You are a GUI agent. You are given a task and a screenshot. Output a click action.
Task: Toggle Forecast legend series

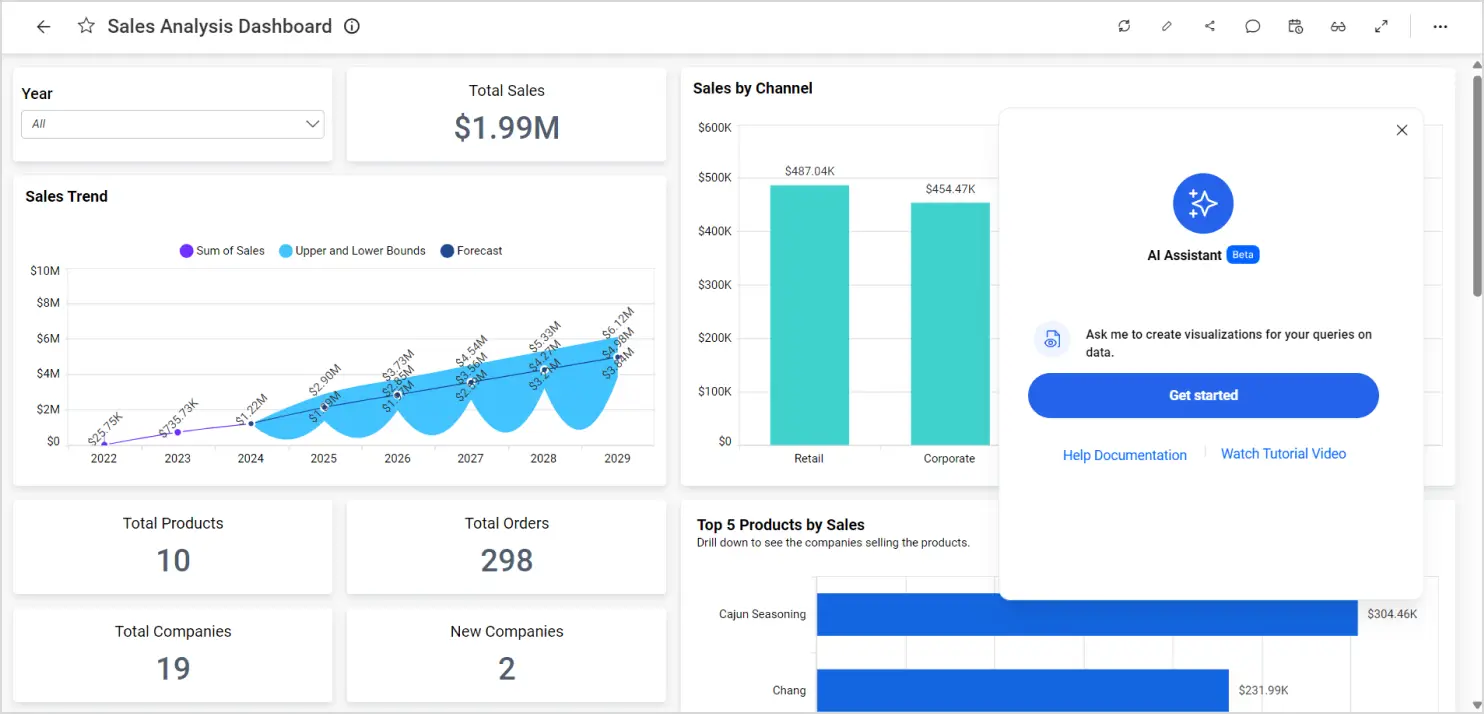(471, 251)
